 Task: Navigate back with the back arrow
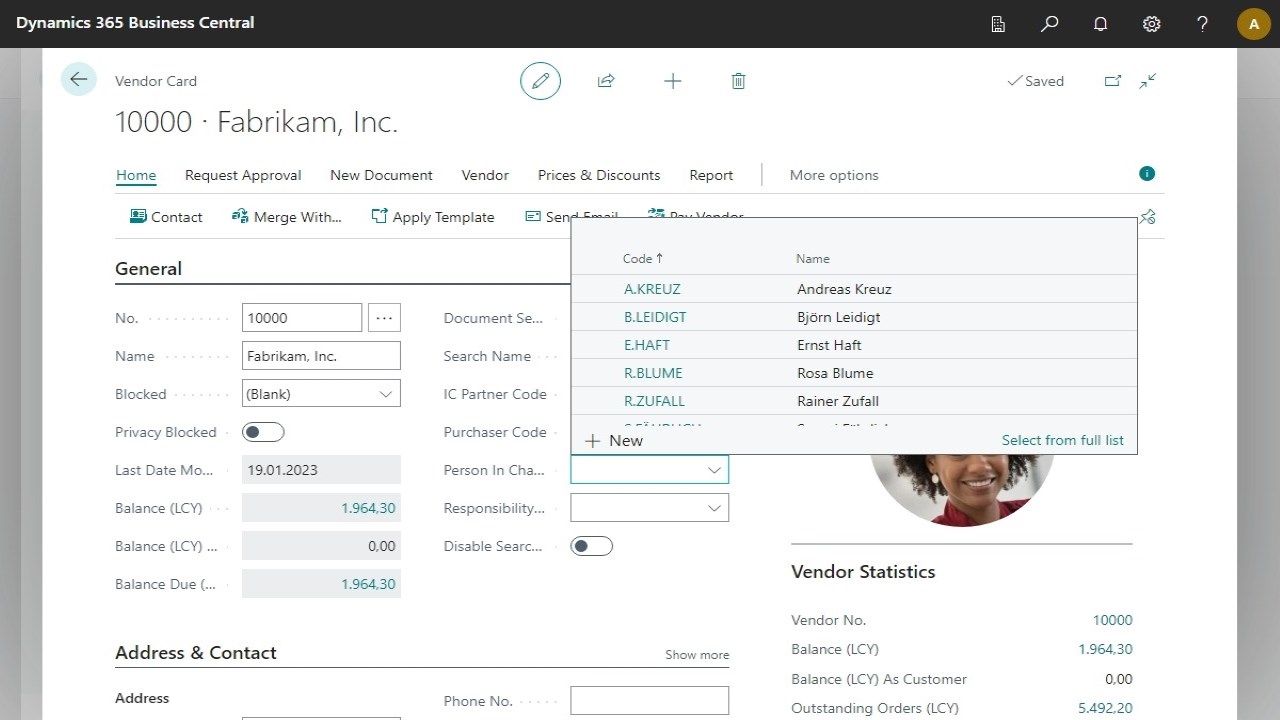[78, 79]
